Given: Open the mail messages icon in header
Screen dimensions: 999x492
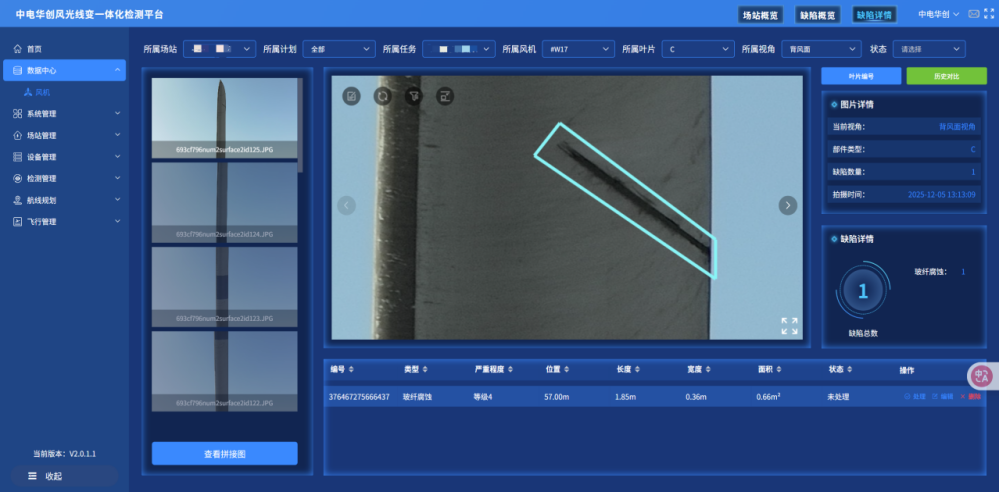Looking at the screenshot, I should coord(973,14).
